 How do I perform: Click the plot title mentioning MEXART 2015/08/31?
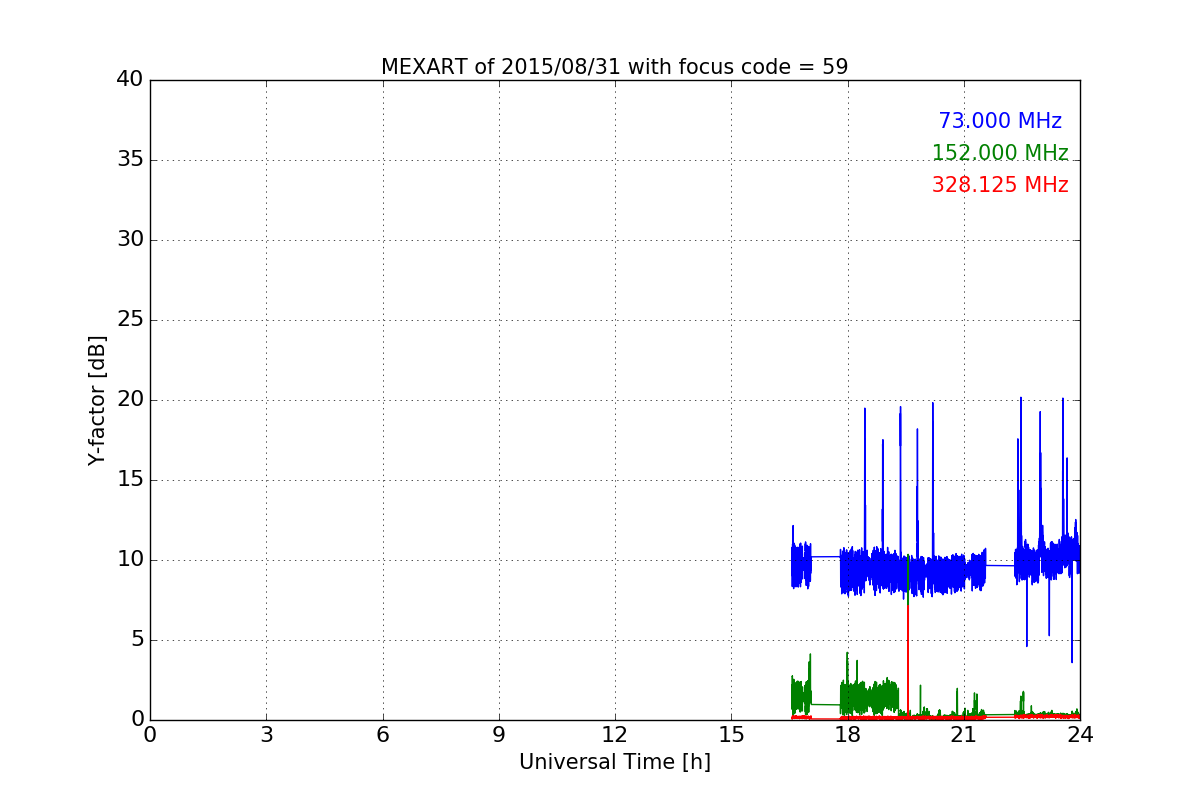pos(614,67)
